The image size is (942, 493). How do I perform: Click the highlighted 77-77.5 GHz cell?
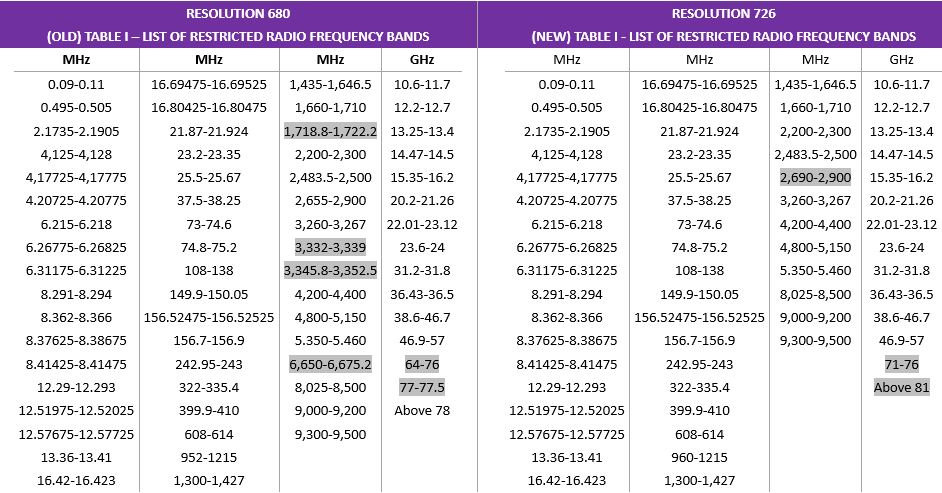[x=422, y=388]
